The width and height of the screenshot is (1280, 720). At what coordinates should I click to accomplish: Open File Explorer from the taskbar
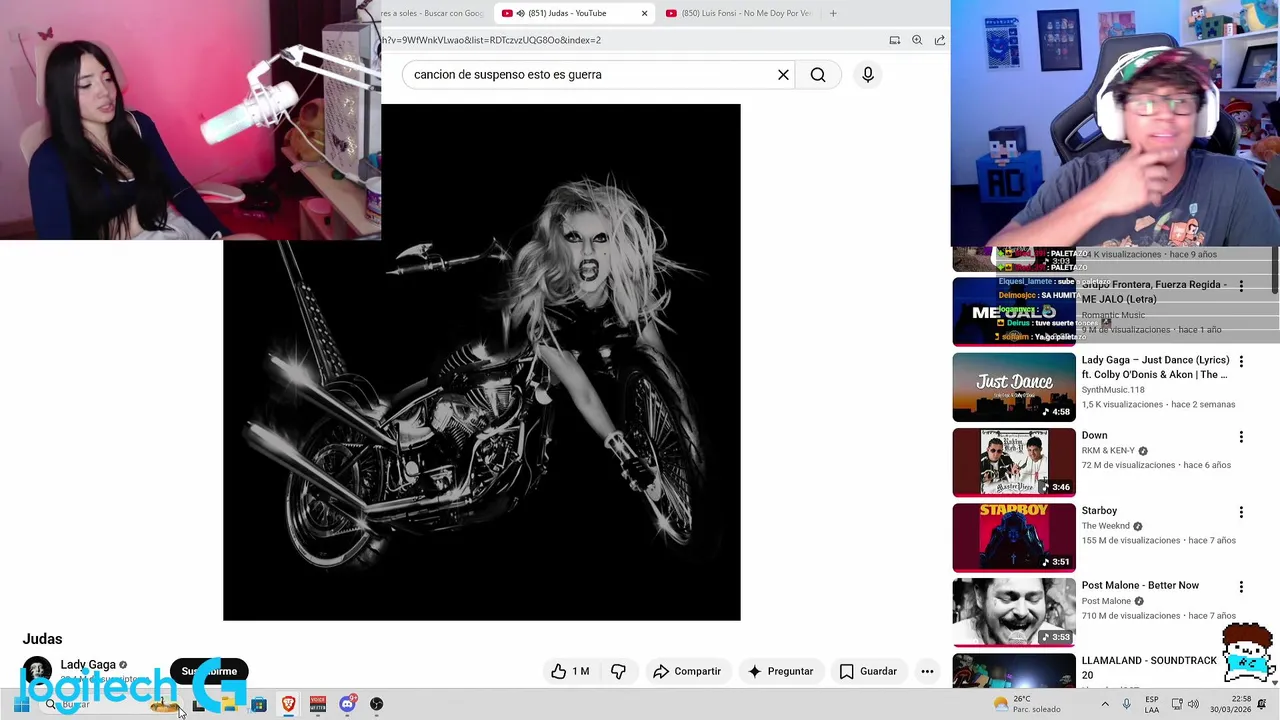click(229, 704)
